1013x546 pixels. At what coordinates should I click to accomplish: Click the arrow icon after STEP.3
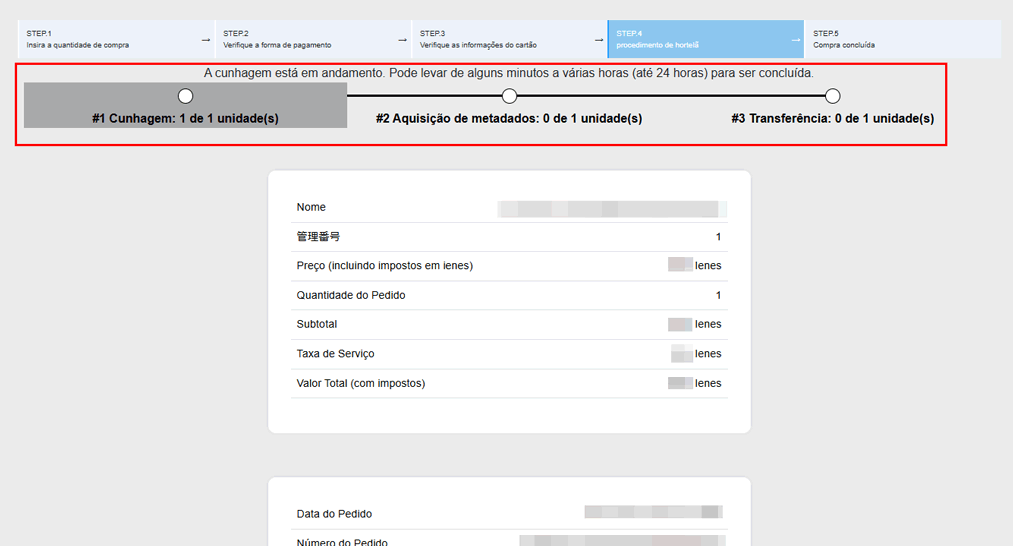point(598,40)
